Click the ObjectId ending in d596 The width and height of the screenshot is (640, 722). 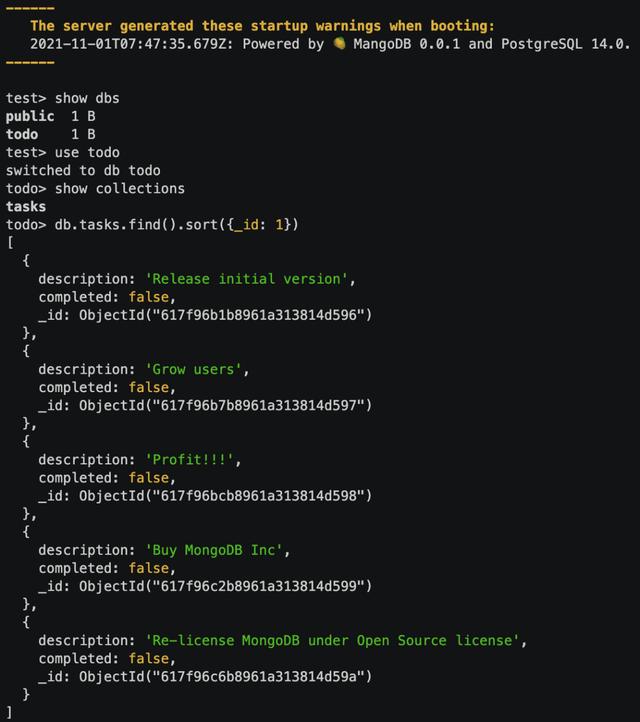point(225,315)
